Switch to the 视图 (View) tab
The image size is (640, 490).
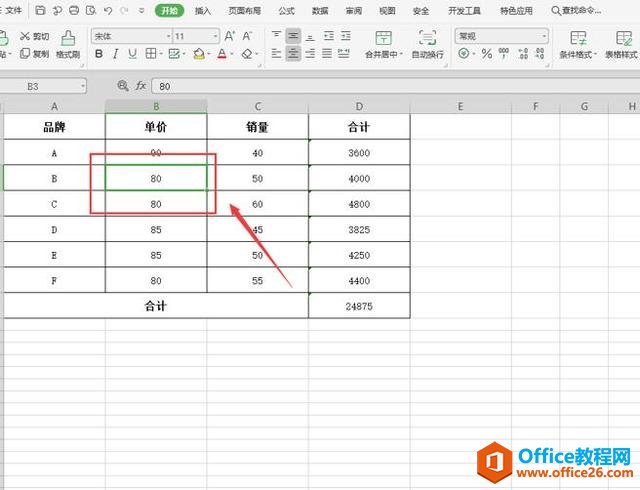[387, 11]
